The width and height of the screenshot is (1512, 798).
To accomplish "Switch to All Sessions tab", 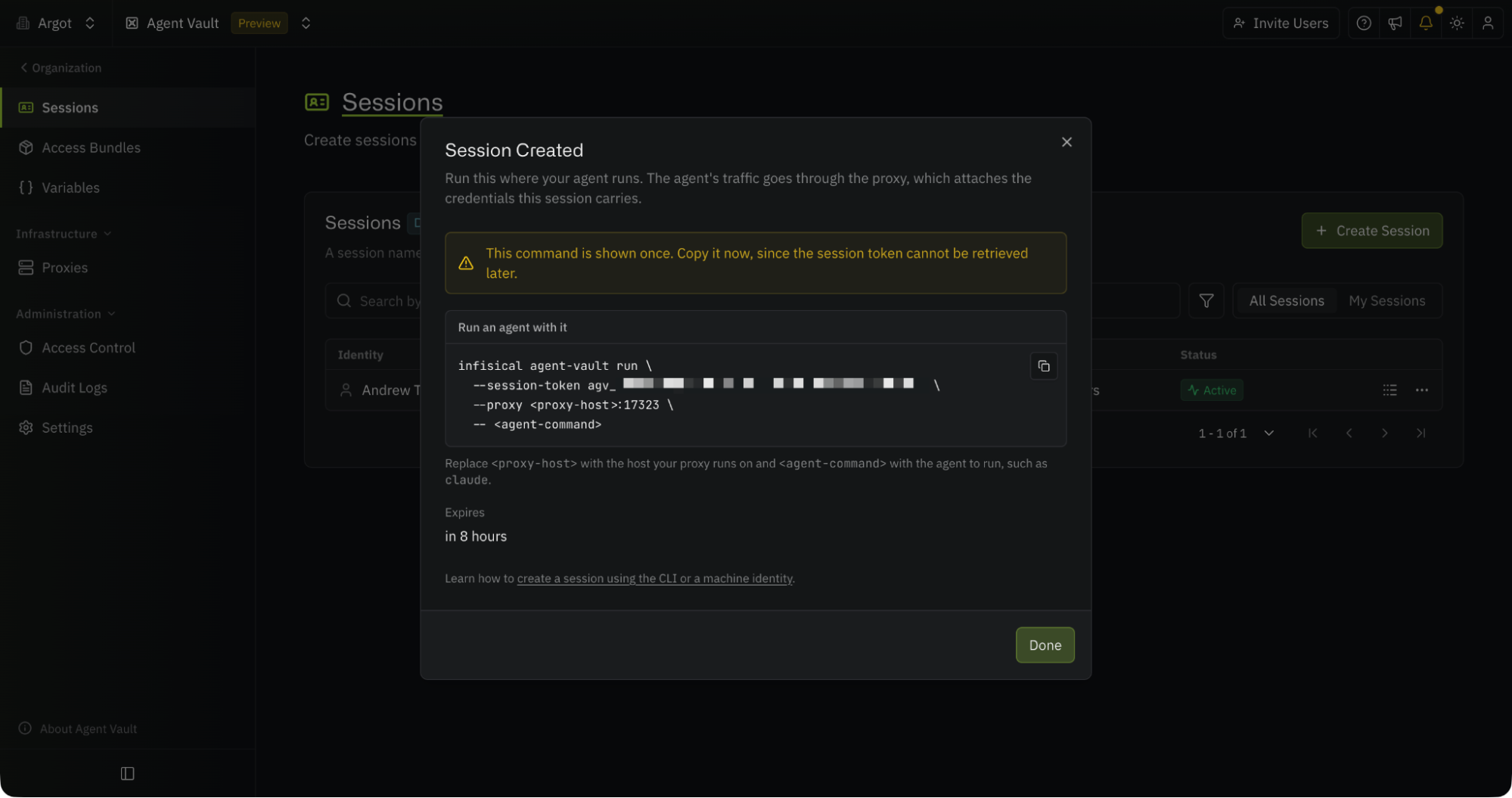I will coord(1286,301).
